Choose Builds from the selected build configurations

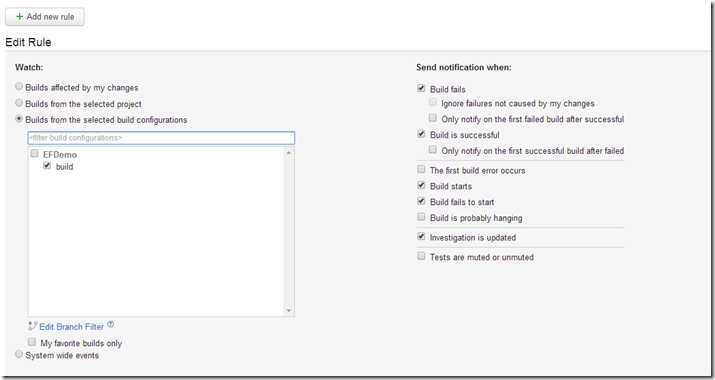[x=19, y=119]
